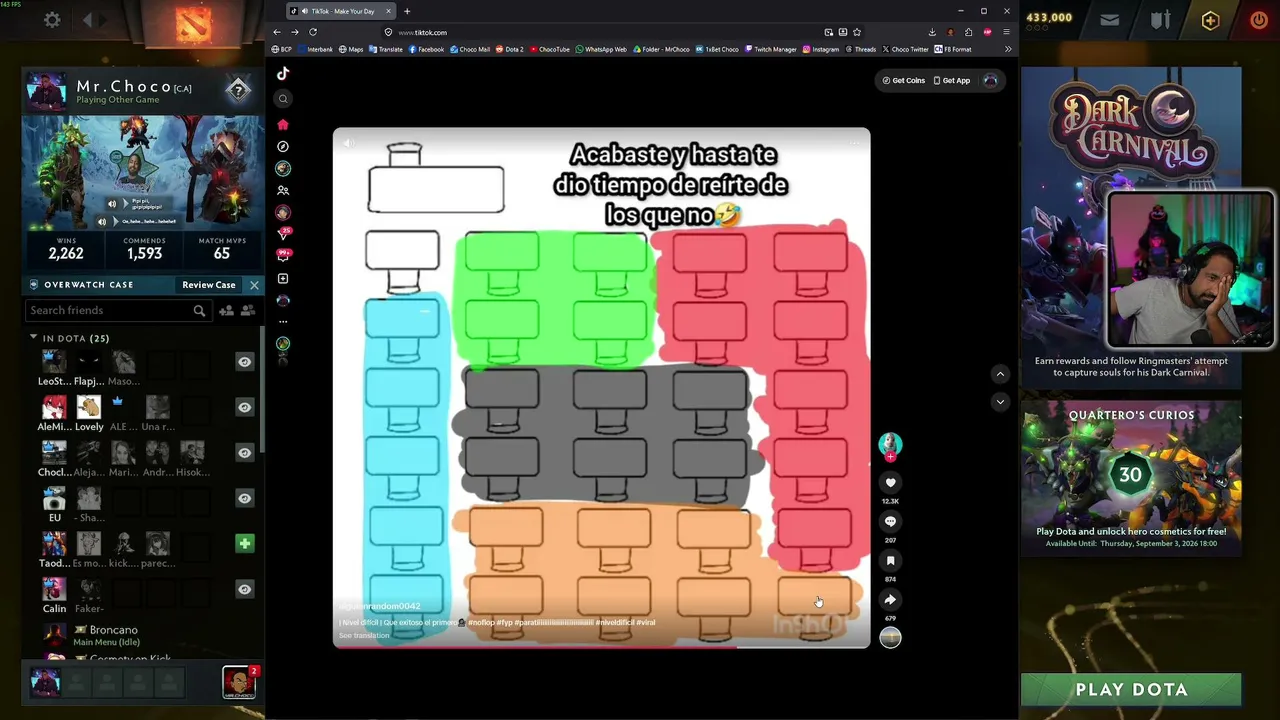1280x720 pixels.
Task: Click the TikTok video progress bar
Action: [602, 647]
